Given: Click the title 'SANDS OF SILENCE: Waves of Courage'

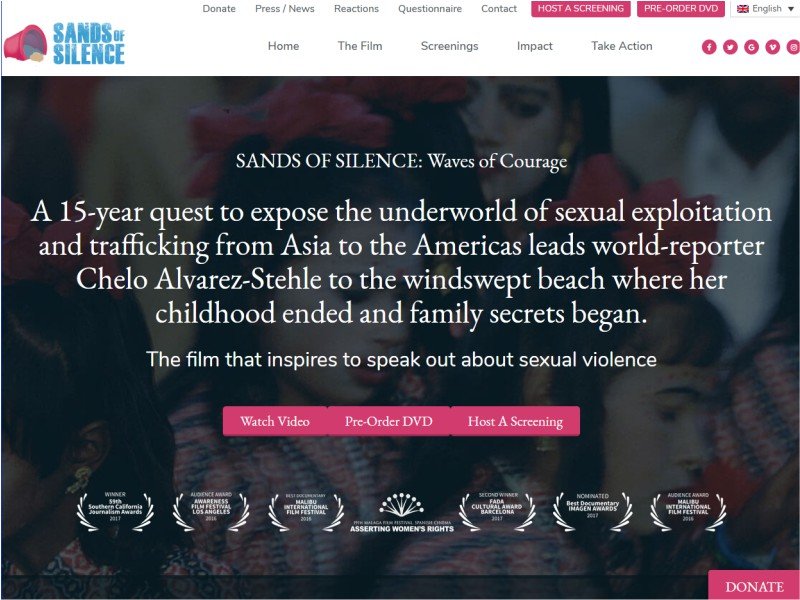Looking at the screenshot, I should [401, 161].
